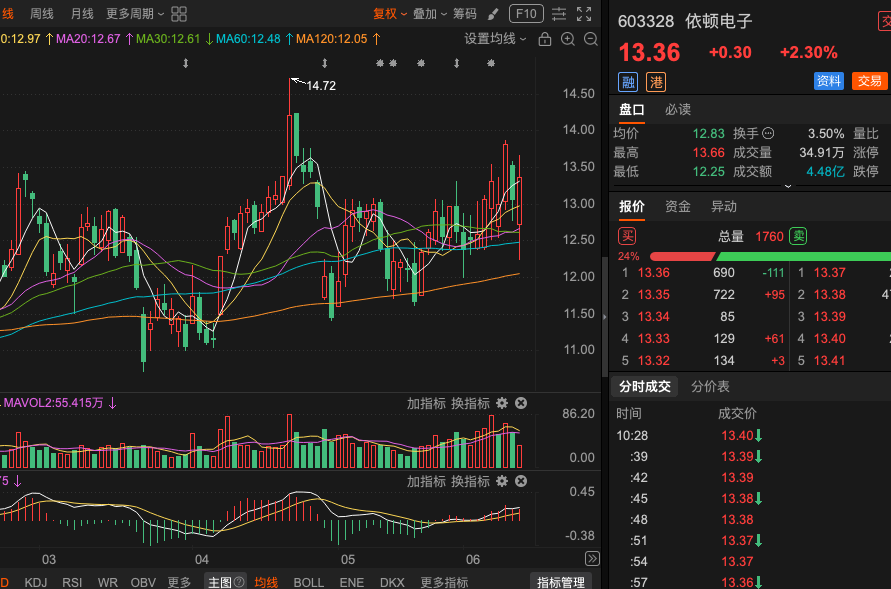
Task: Click the 14.72 high price marker
Action: [321, 86]
